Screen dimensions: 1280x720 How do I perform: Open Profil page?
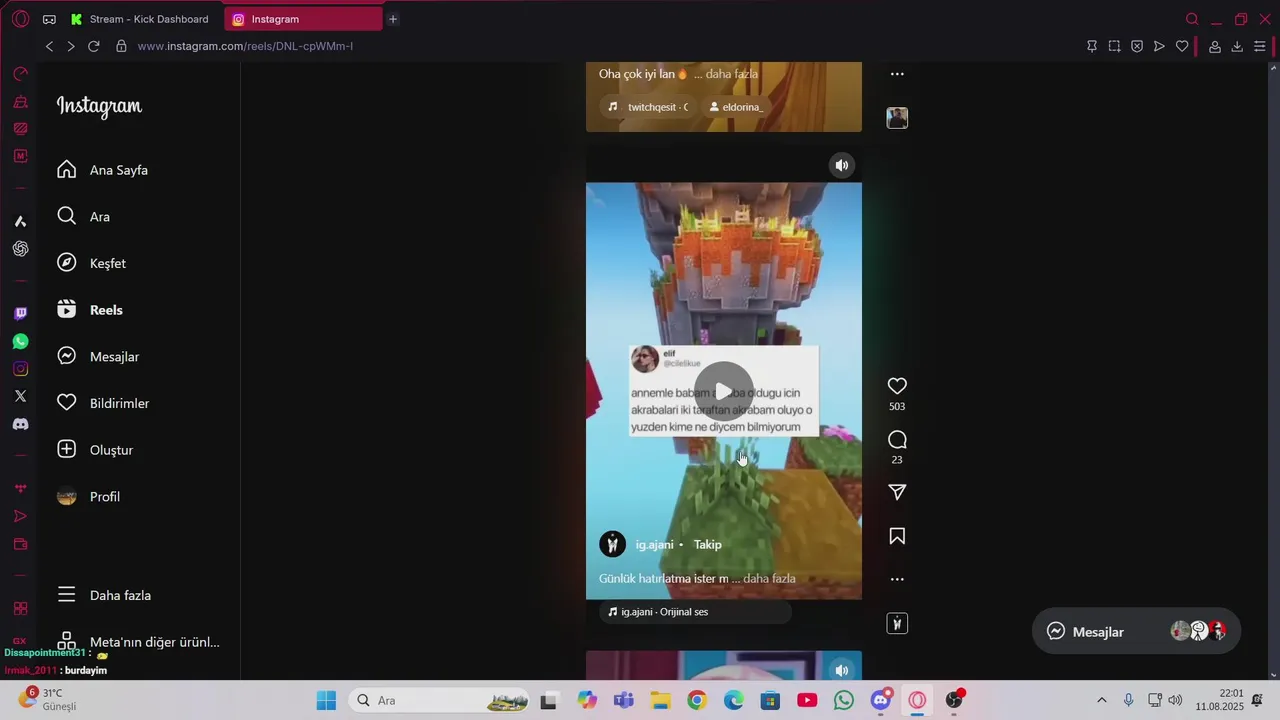click(x=88, y=496)
